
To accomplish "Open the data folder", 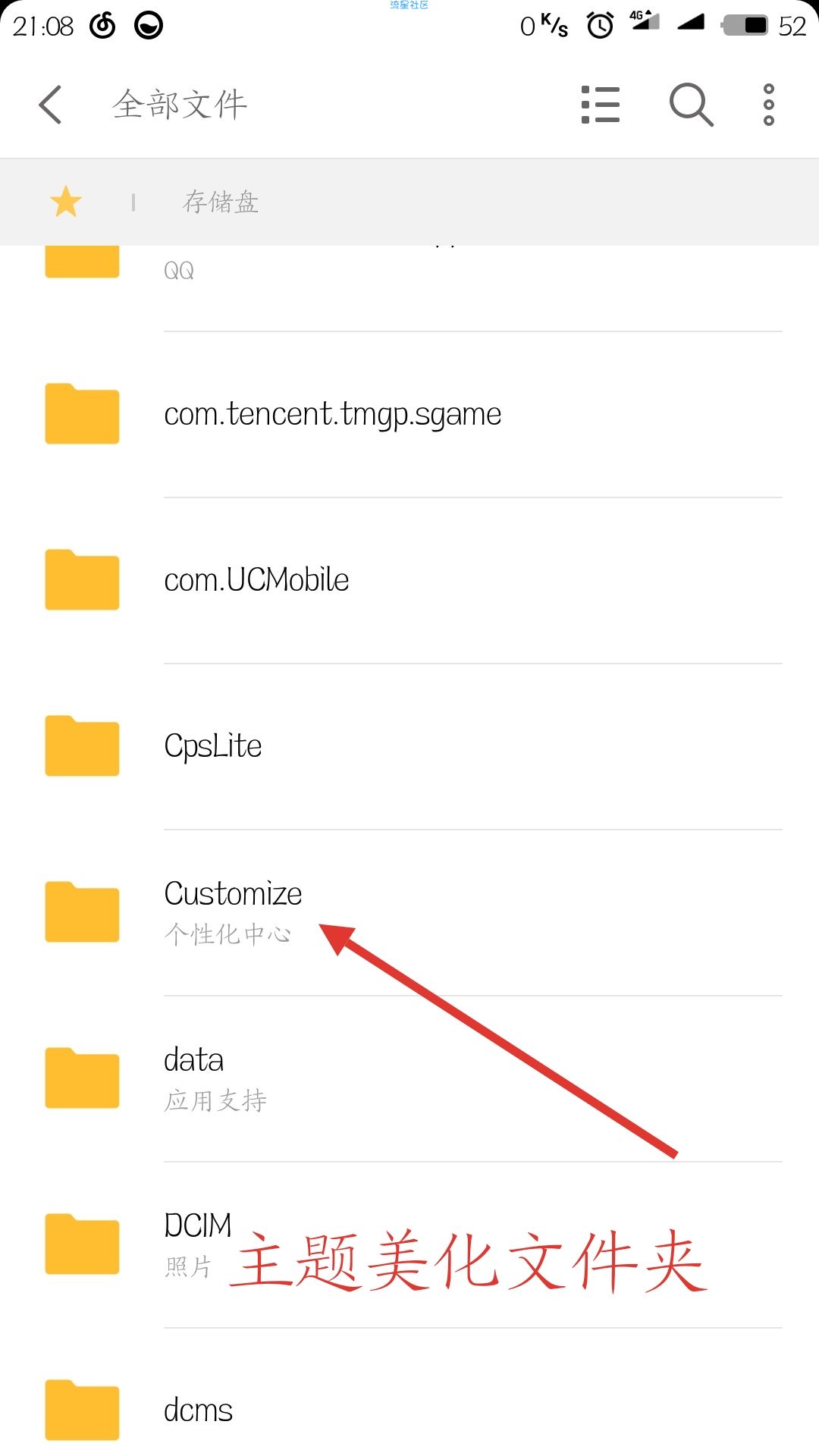I will pos(409,1079).
